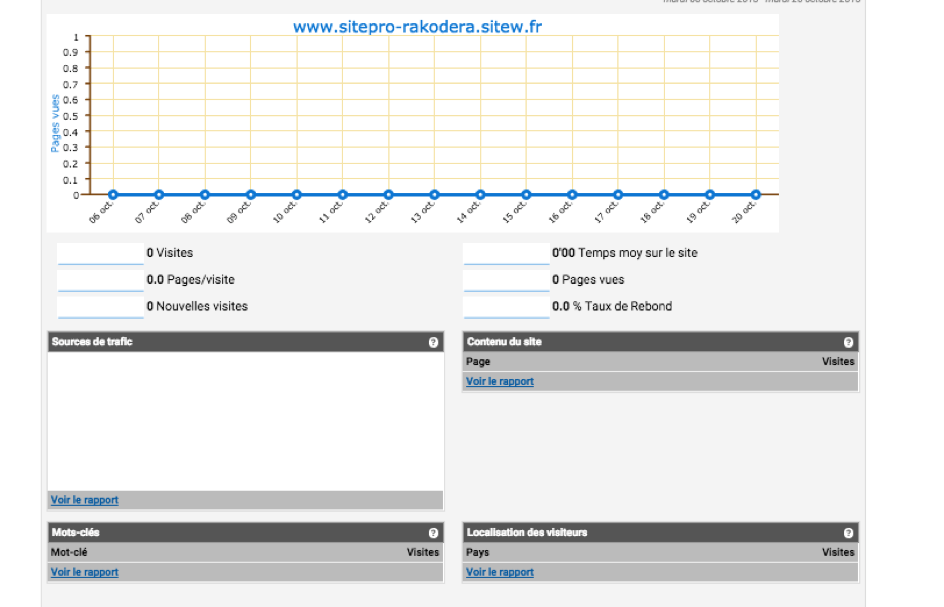Open the Mots-clés panel help icon
This screenshot has width=944, height=607.
tap(433, 533)
